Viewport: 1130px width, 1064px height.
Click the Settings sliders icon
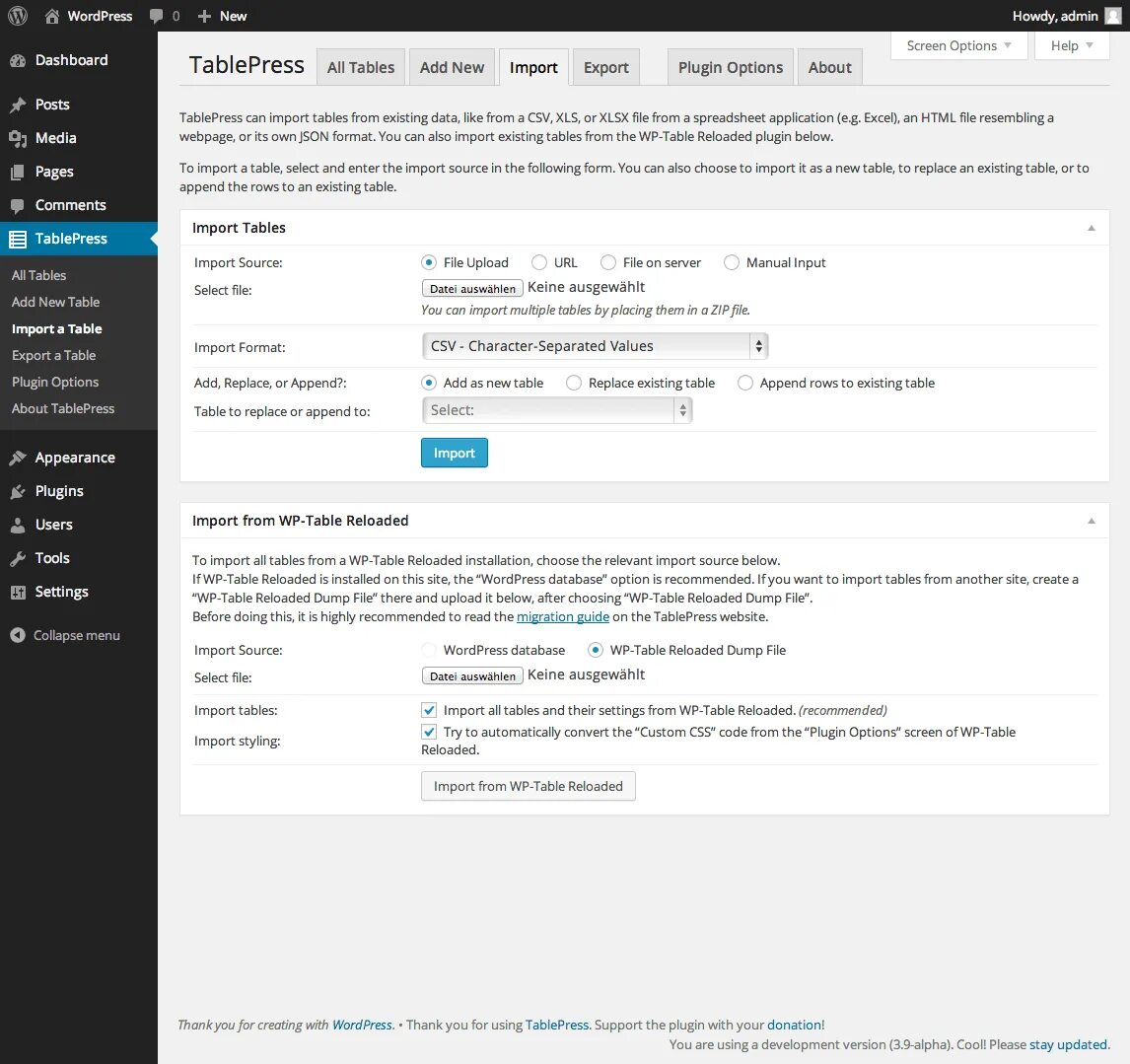pyautogui.click(x=18, y=593)
